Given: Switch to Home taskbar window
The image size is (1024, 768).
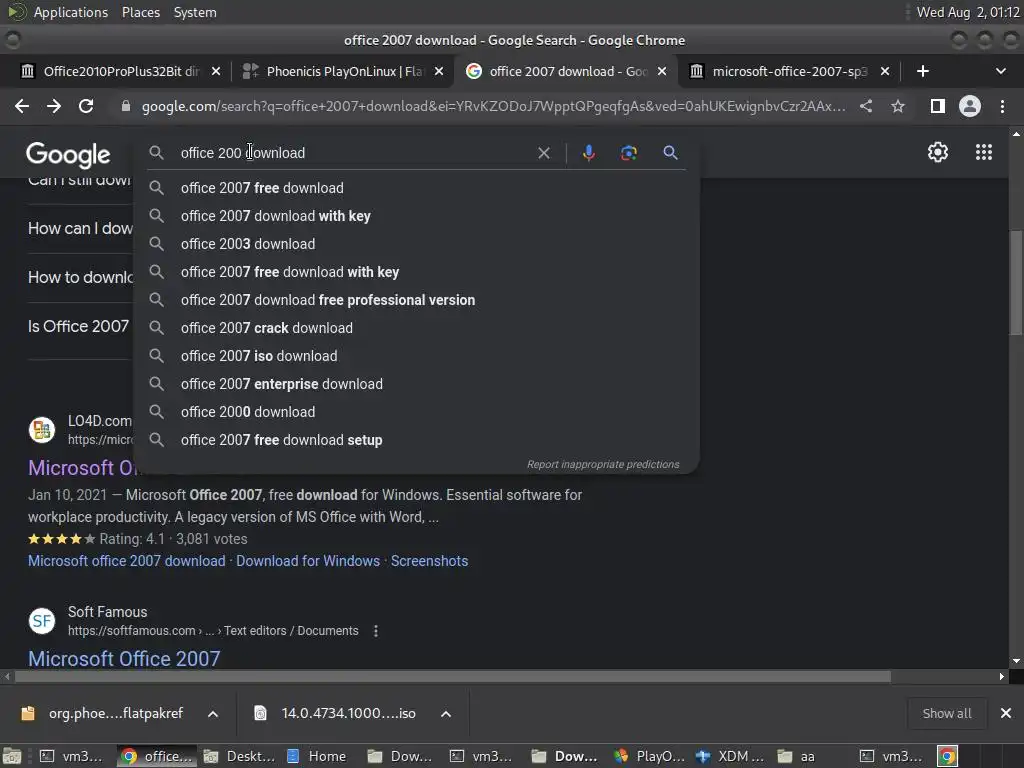Looking at the screenshot, I should pos(317,756).
